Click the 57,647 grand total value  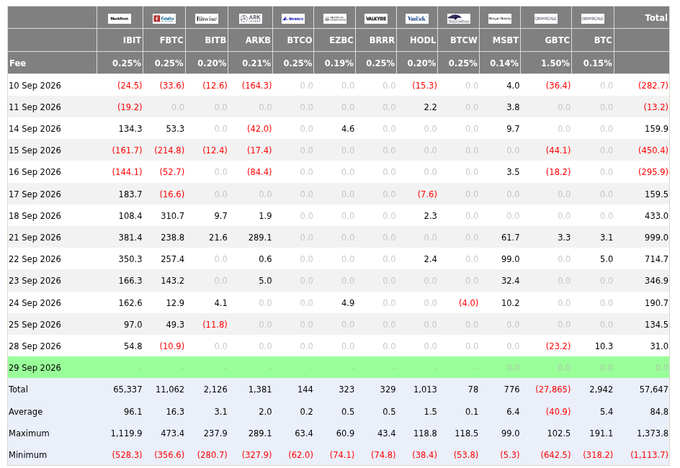tap(654, 389)
